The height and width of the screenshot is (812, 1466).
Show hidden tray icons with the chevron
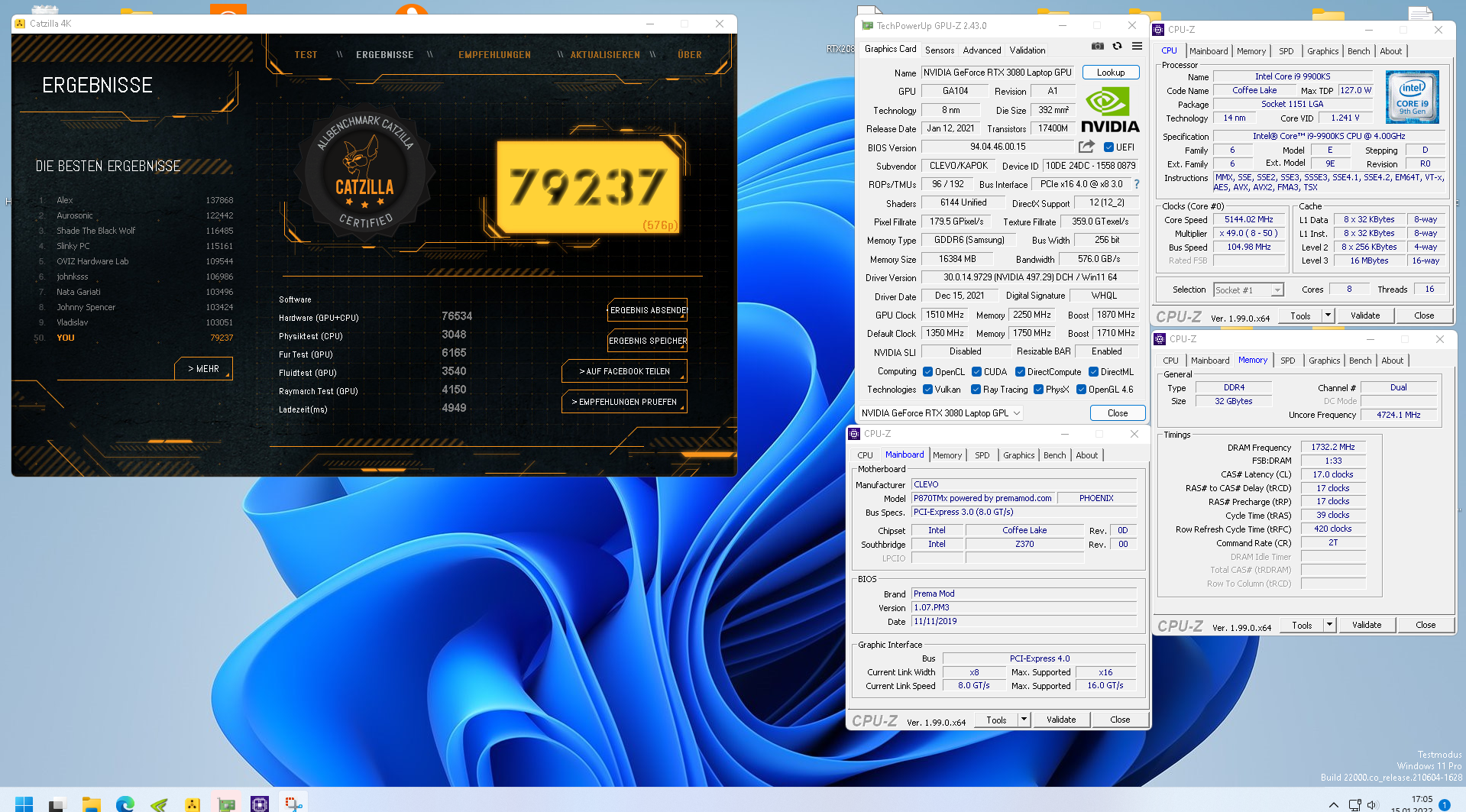tap(1334, 804)
